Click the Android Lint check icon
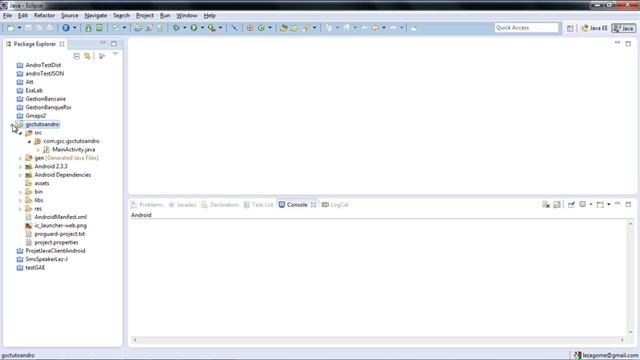640x360 pixels. click(116, 28)
